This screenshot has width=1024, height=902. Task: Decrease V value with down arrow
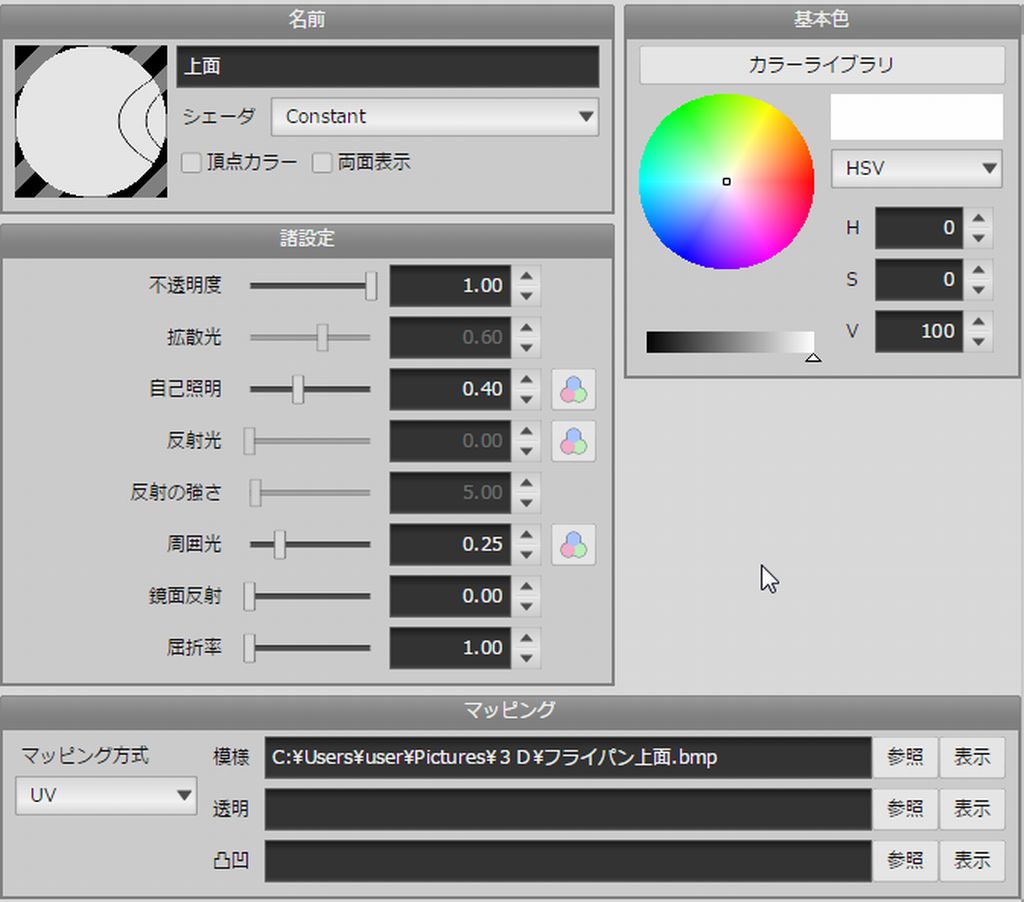[x=978, y=342]
